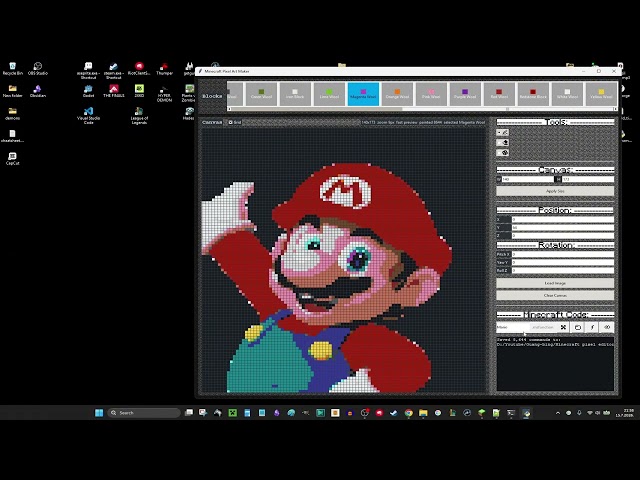Click the Minecraft code output console
The image size is (640, 480).
[x=555, y=363]
